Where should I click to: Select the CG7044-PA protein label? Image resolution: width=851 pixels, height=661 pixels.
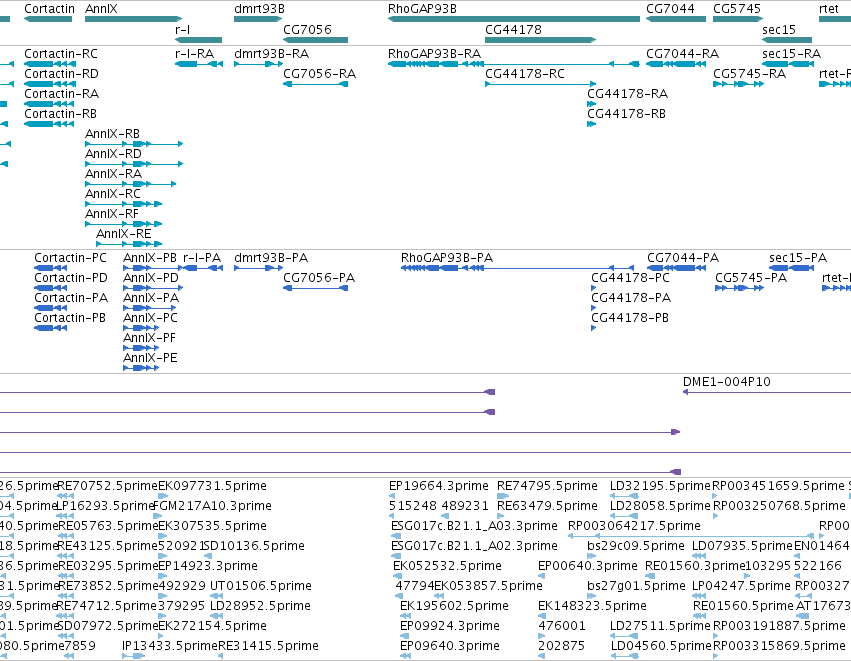point(683,258)
